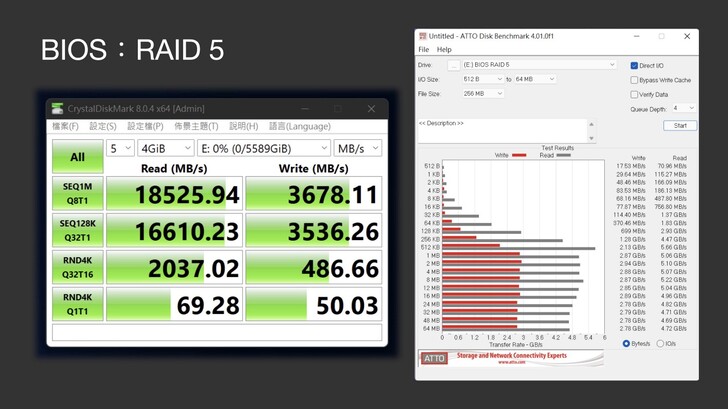Open I/O Size end dropdown showing 64 MB
The width and height of the screenshot is (728, 409).
pos(534,79)
